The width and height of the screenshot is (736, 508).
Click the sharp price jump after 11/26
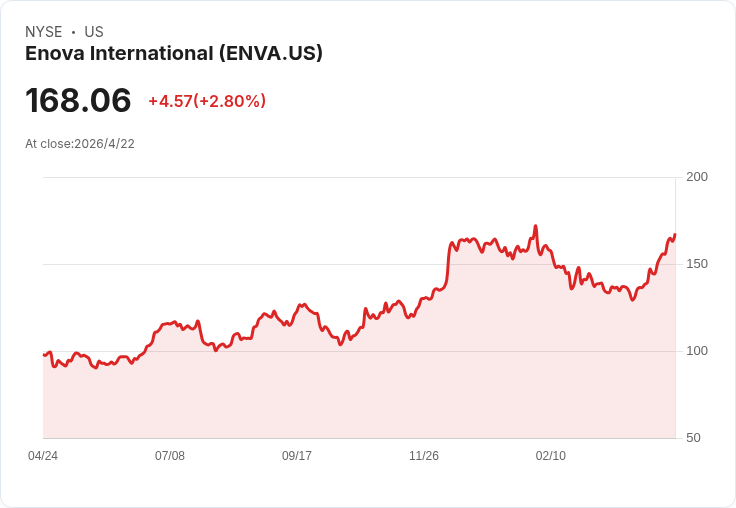point(448,265)
